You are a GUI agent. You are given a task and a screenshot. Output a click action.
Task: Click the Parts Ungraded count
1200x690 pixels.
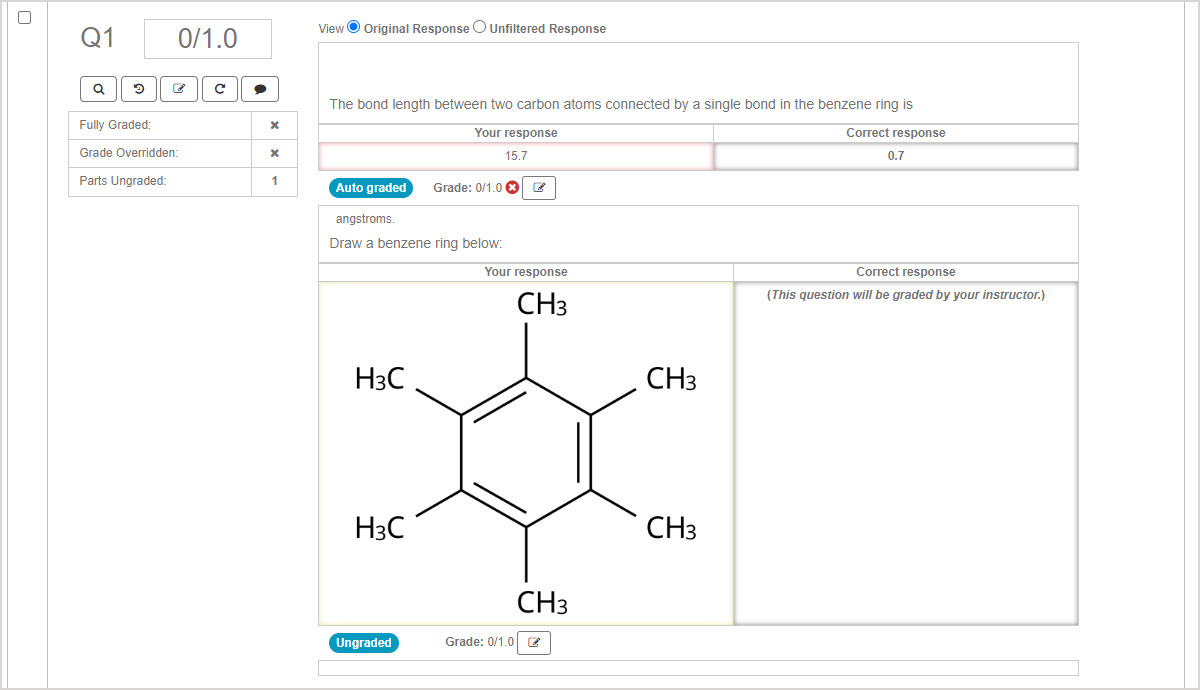point(274,181)
